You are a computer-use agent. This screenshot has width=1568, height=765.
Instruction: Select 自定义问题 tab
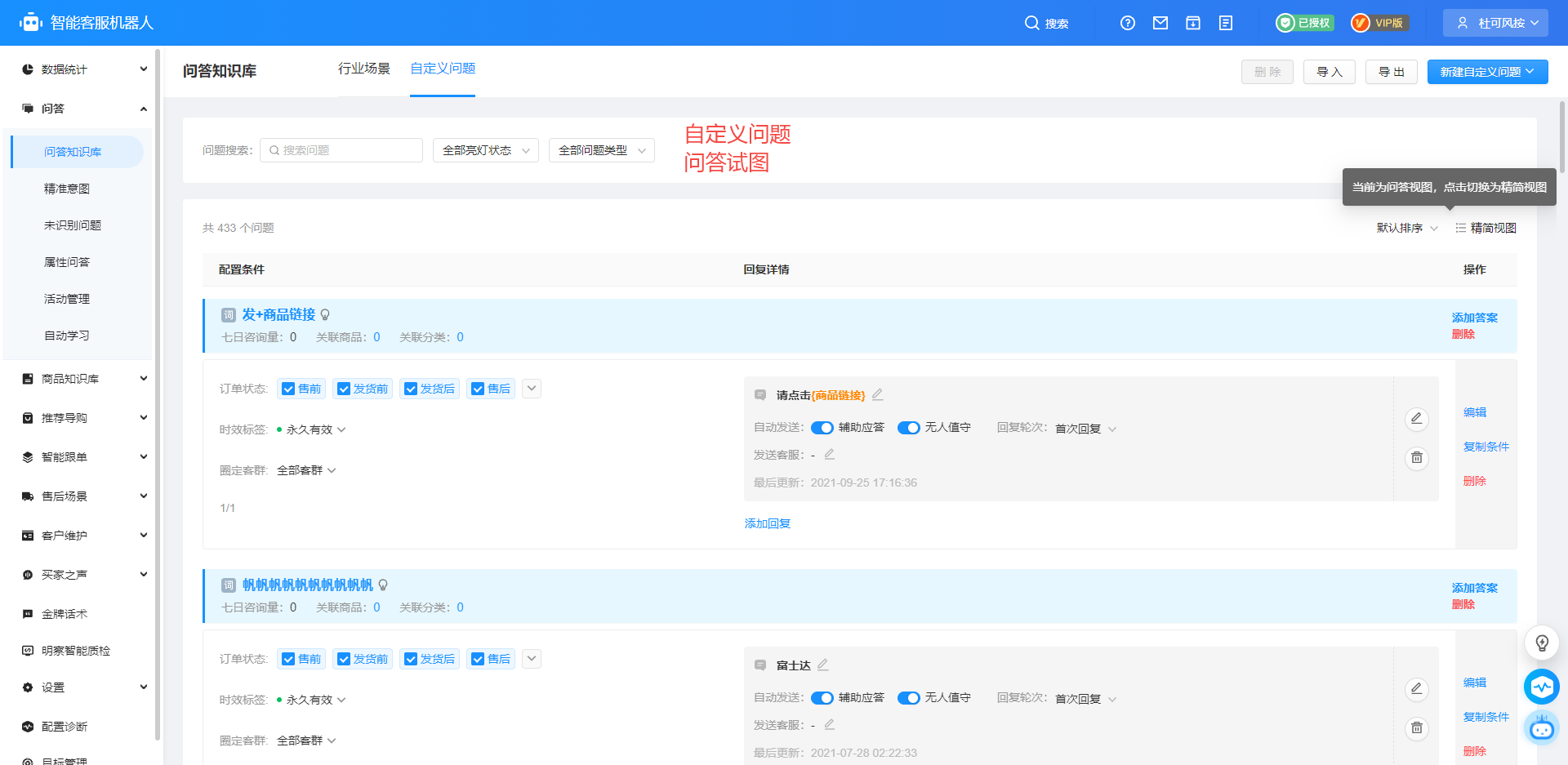click(x=443, y=69)
